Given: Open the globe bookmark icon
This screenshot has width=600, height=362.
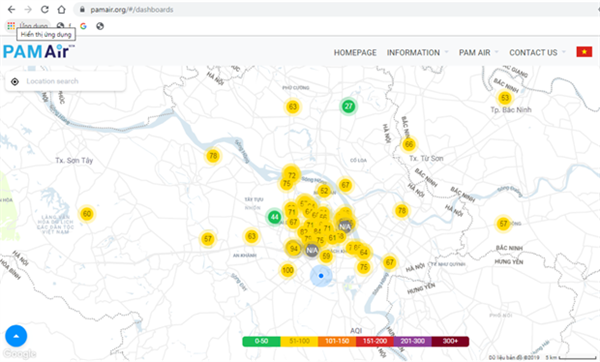Looking at the screenshot, I should click(100, 26).
